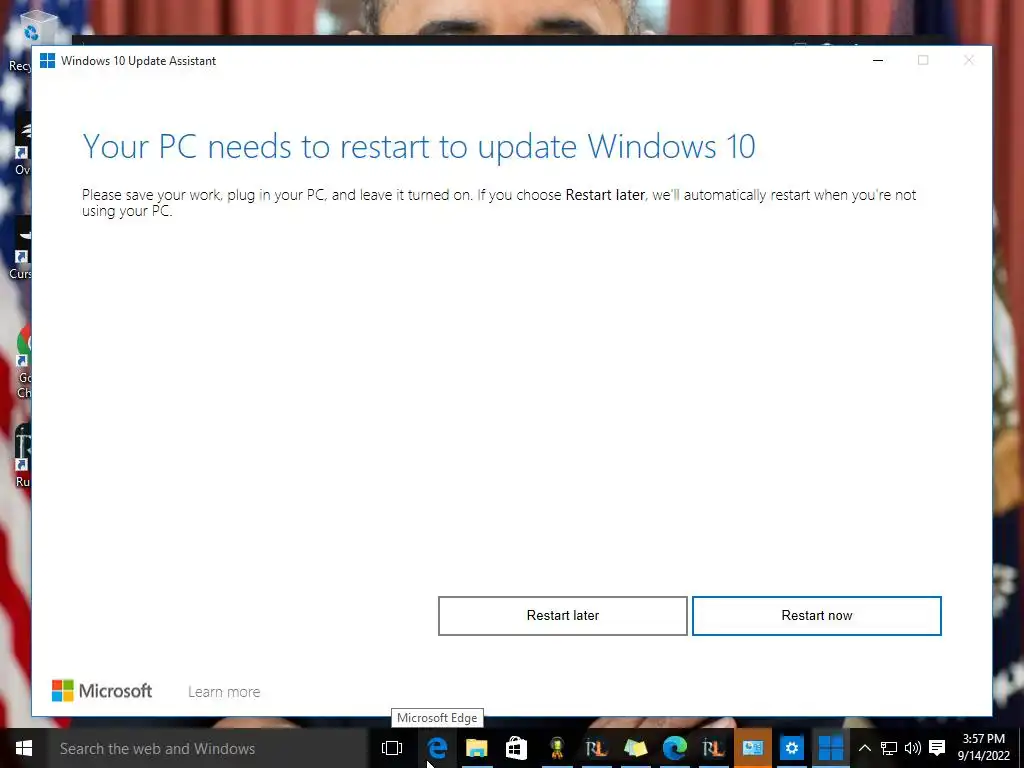Click the Microsoft logo in footer

pyautogui.click(x=102, y=691)
